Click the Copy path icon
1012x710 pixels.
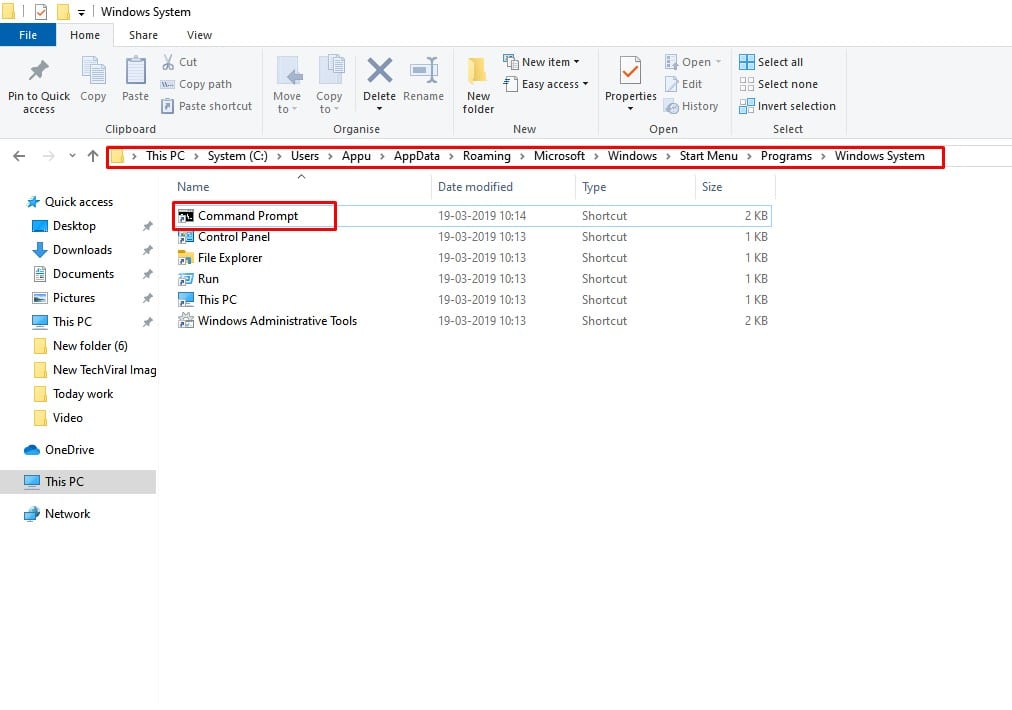pos(167,85)
